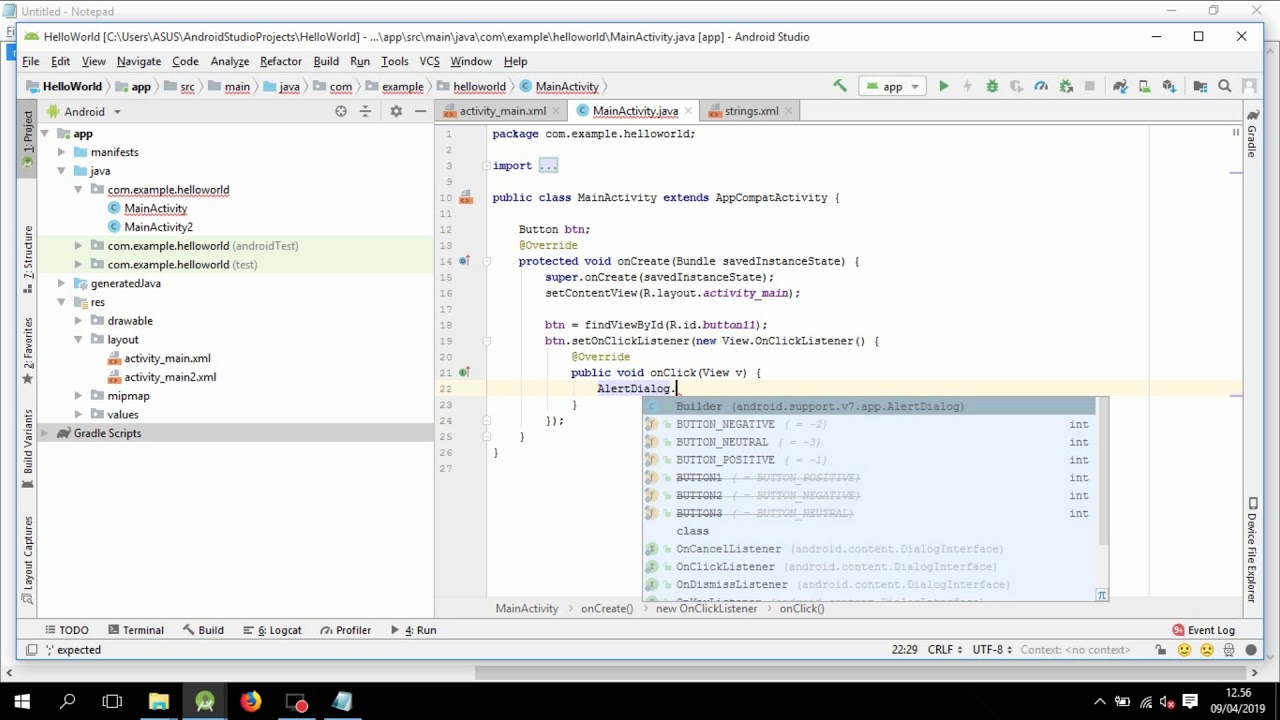
Task: Hide the Project panel with minimize icon
Action: [x=420, y=111]
